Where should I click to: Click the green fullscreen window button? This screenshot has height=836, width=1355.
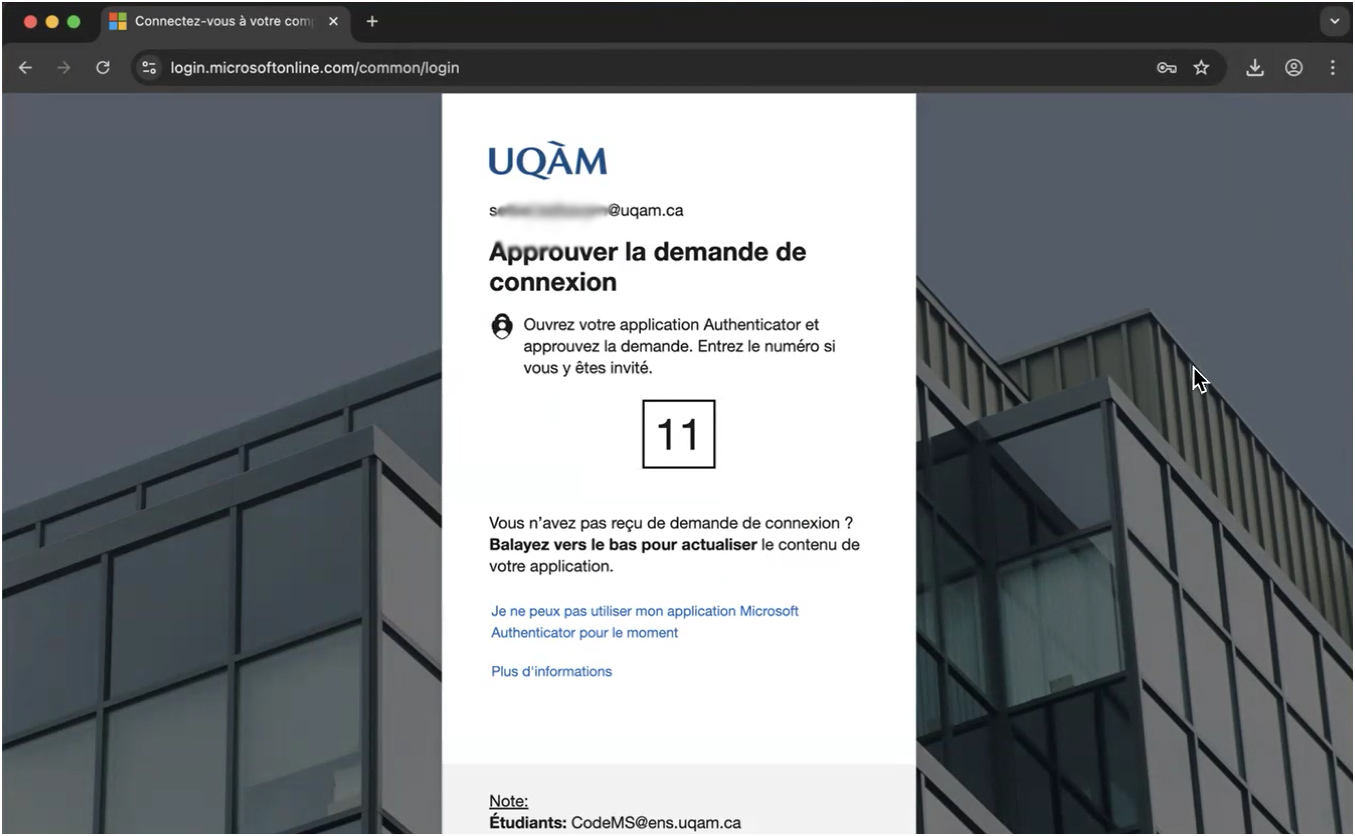tap(73, 21)
